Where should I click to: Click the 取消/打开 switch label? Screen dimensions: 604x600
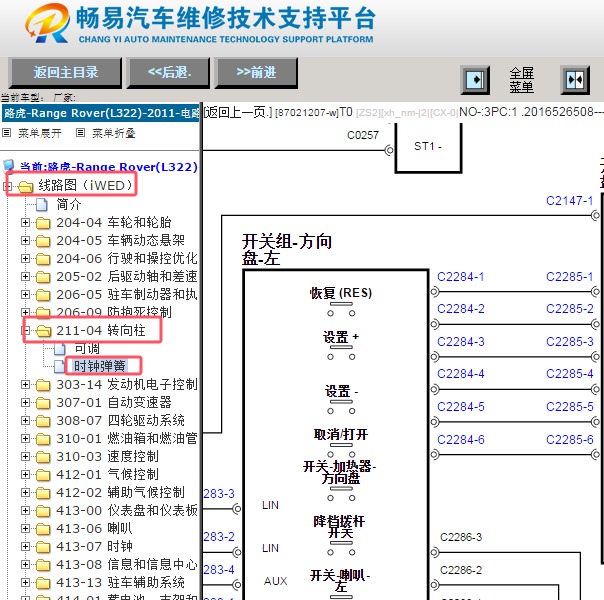[x=341, y=435]
